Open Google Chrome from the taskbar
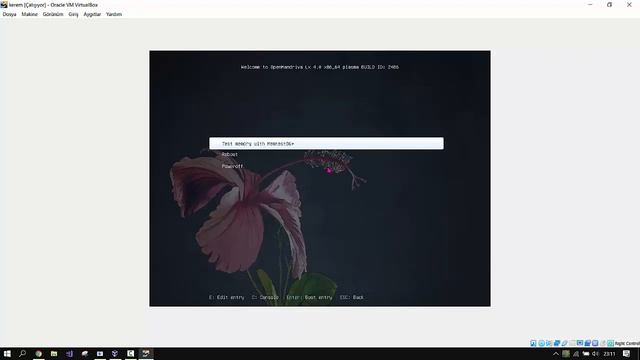The image size is (640, 360). [x=38, y=353]
